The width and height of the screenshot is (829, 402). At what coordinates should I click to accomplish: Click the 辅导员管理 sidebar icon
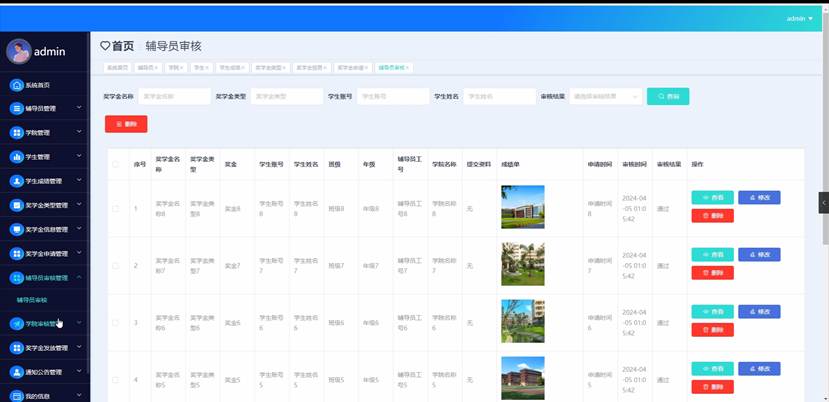(x=17, y=108)
